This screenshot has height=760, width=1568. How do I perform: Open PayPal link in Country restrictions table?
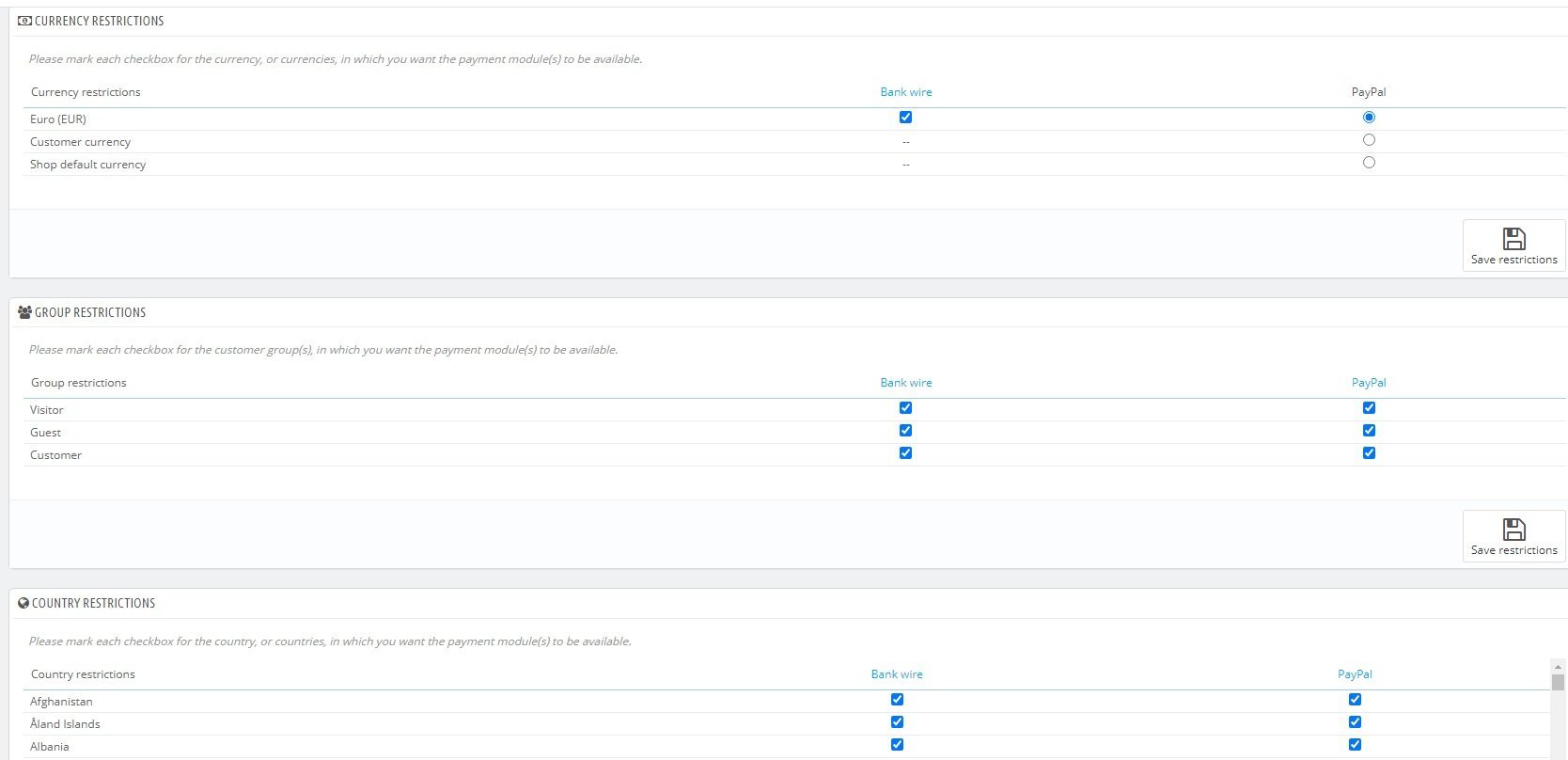1355,674
